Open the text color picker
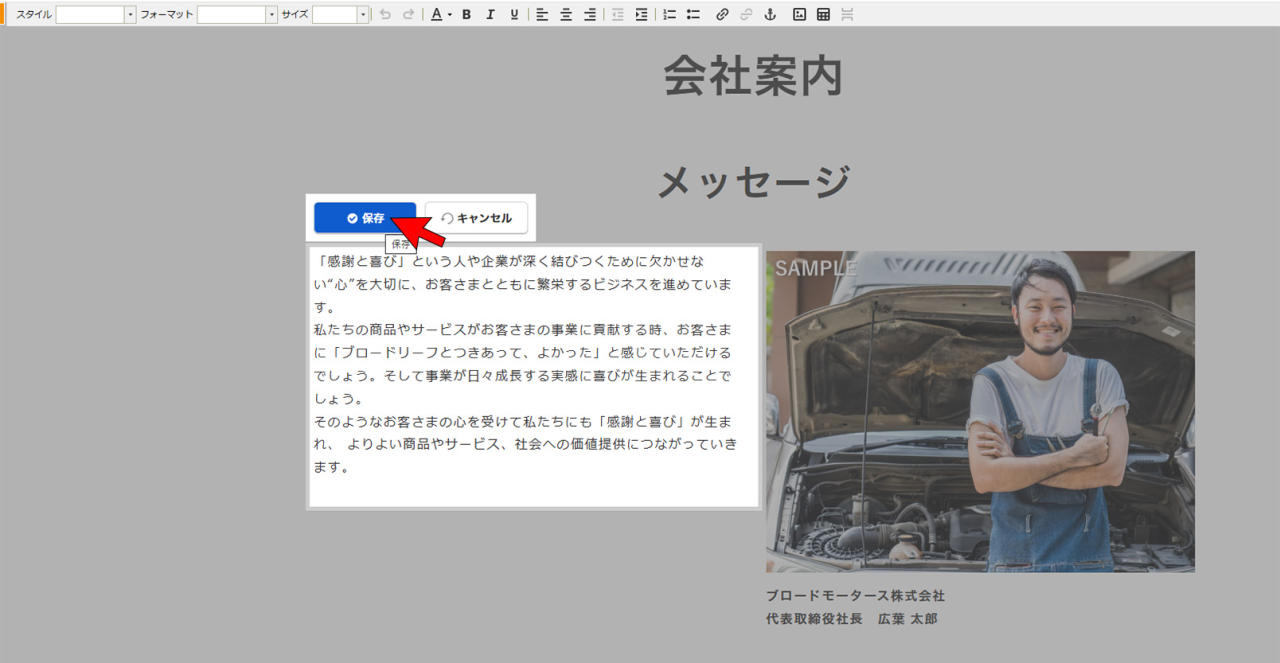This screenshot has width=1280, height=663. pos(441,15)
